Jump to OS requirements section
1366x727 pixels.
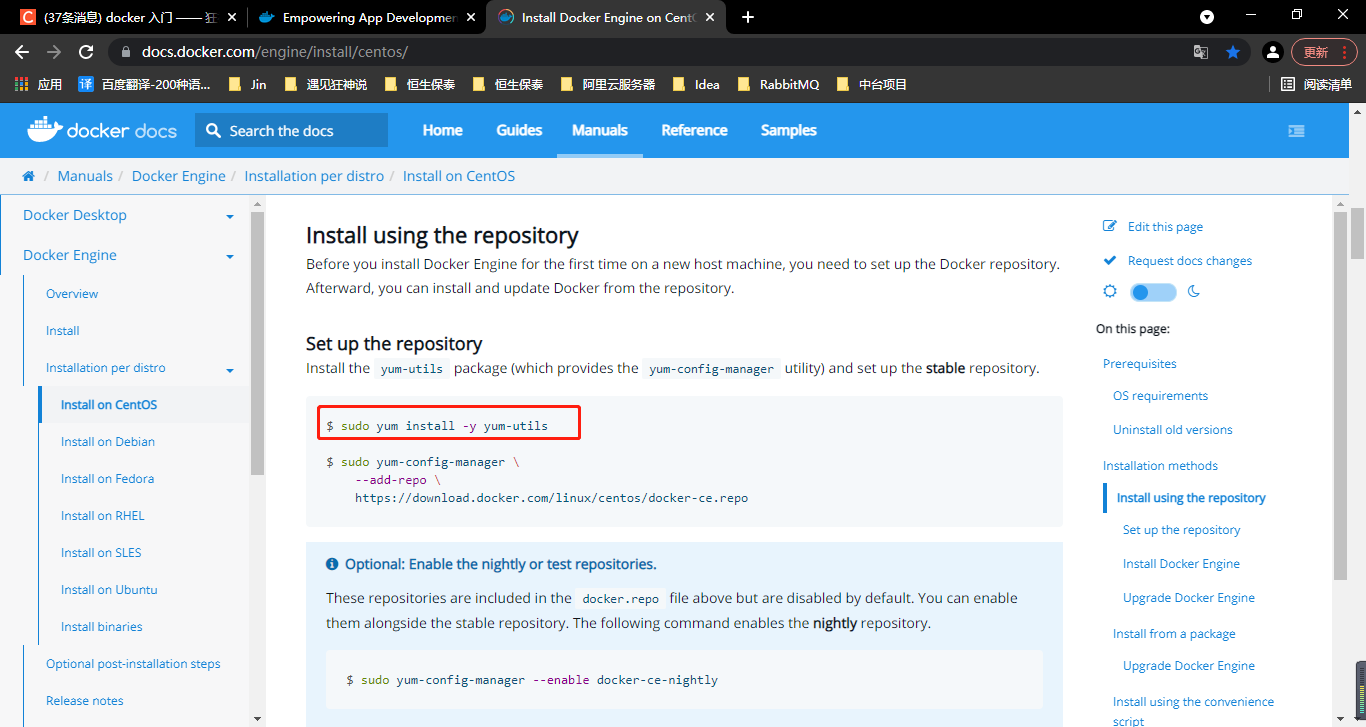coord(1160,396)
